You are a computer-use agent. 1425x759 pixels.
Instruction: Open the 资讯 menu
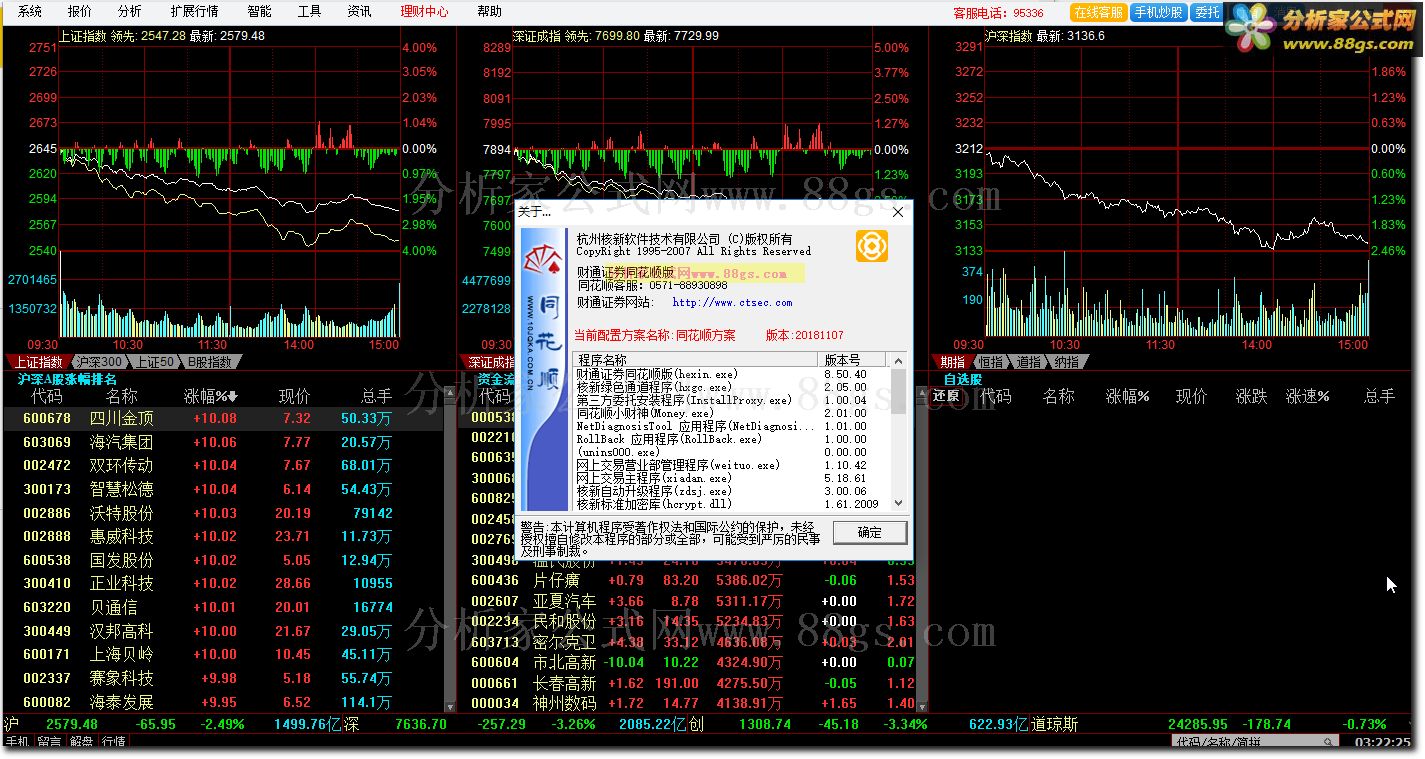(x=359, y=12)
